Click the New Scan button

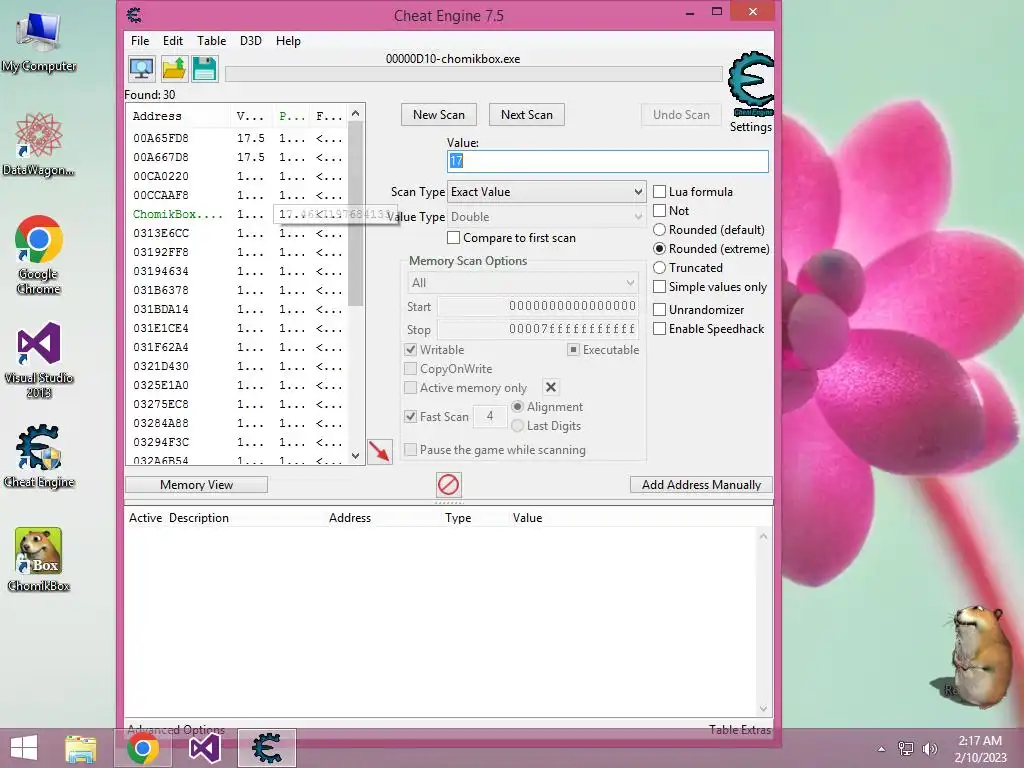tap(439, 114)
